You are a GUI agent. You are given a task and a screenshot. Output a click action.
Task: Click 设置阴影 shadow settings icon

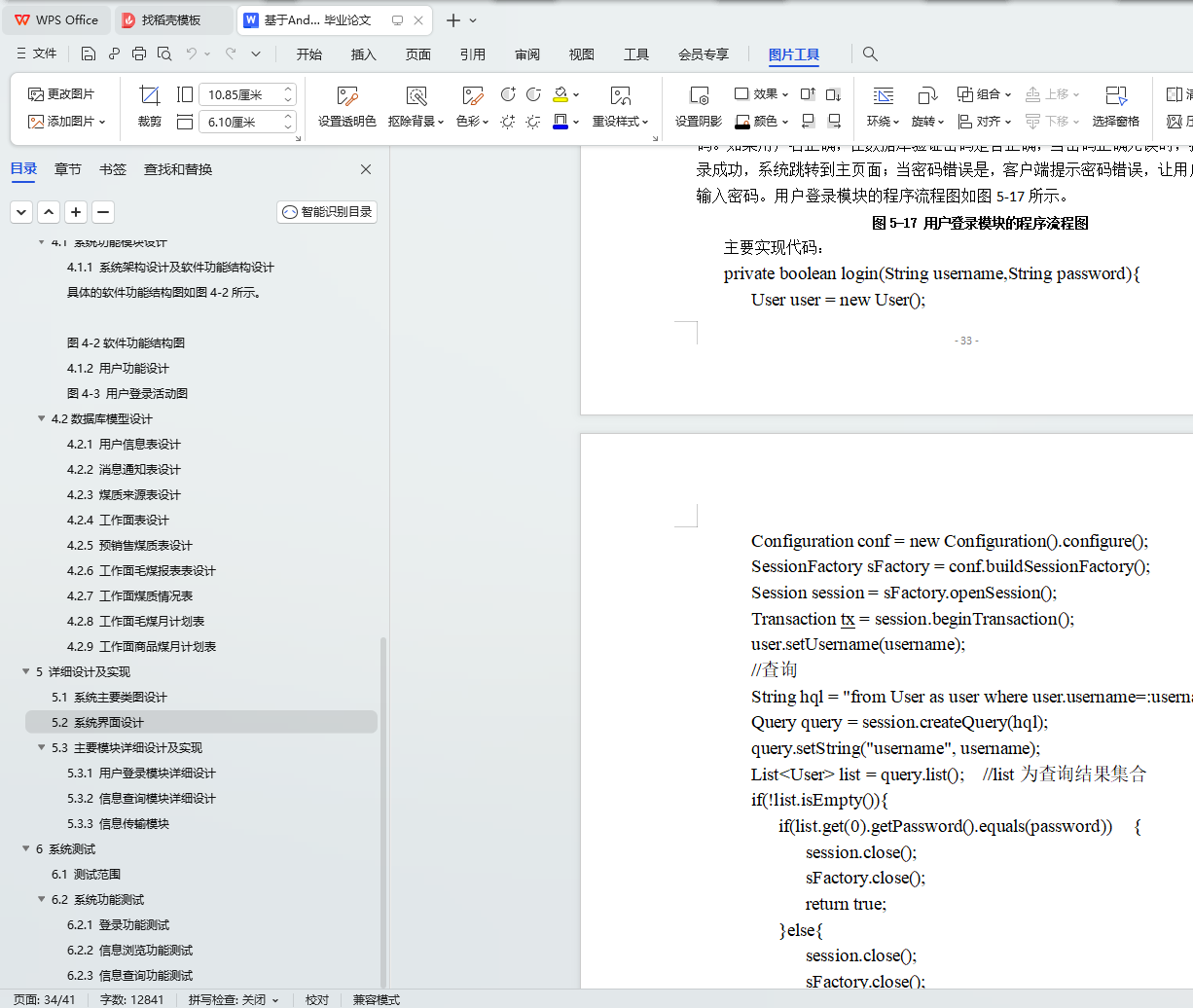(699, 106)
